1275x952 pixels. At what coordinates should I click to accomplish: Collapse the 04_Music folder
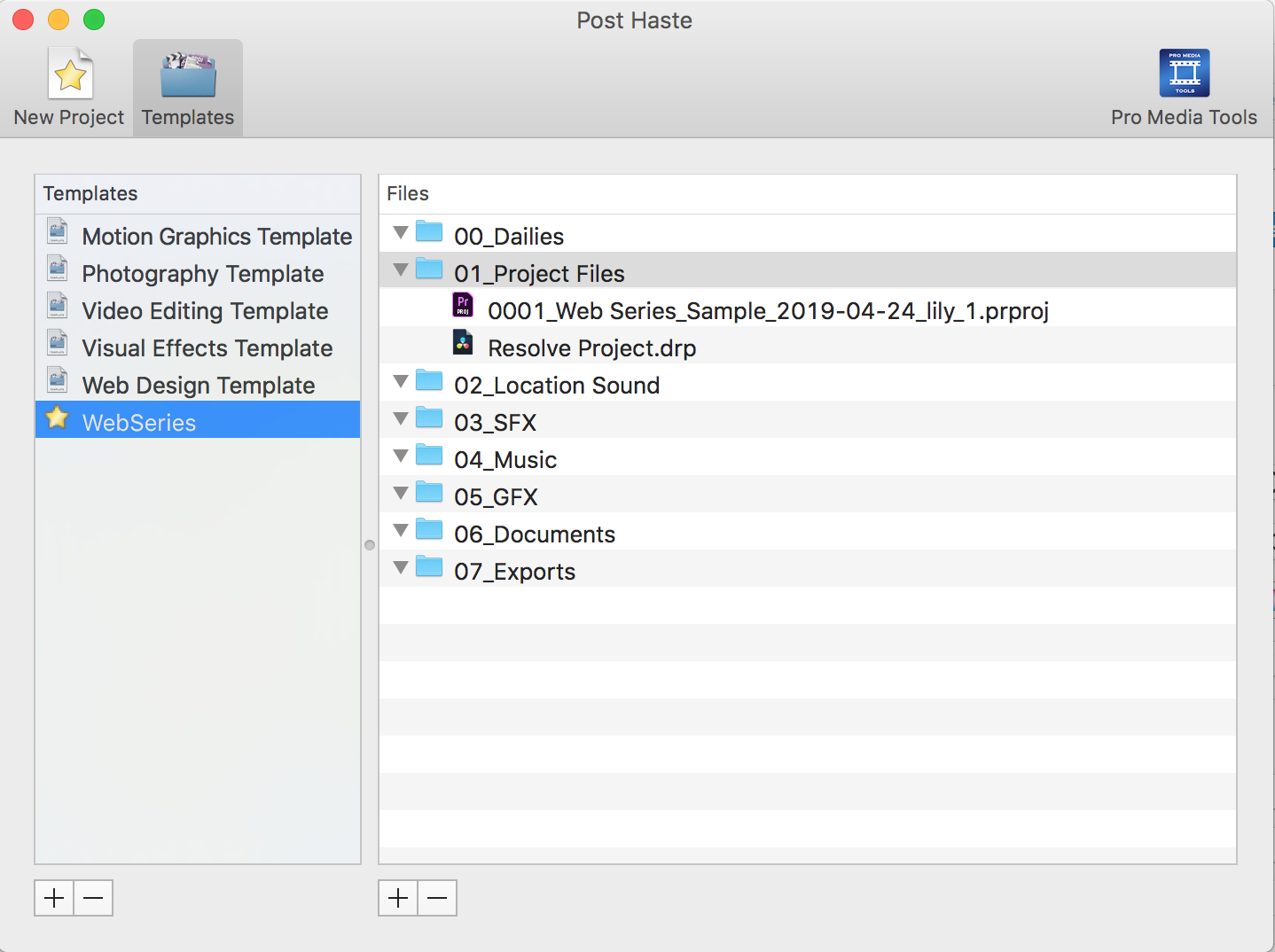(401, 456)
